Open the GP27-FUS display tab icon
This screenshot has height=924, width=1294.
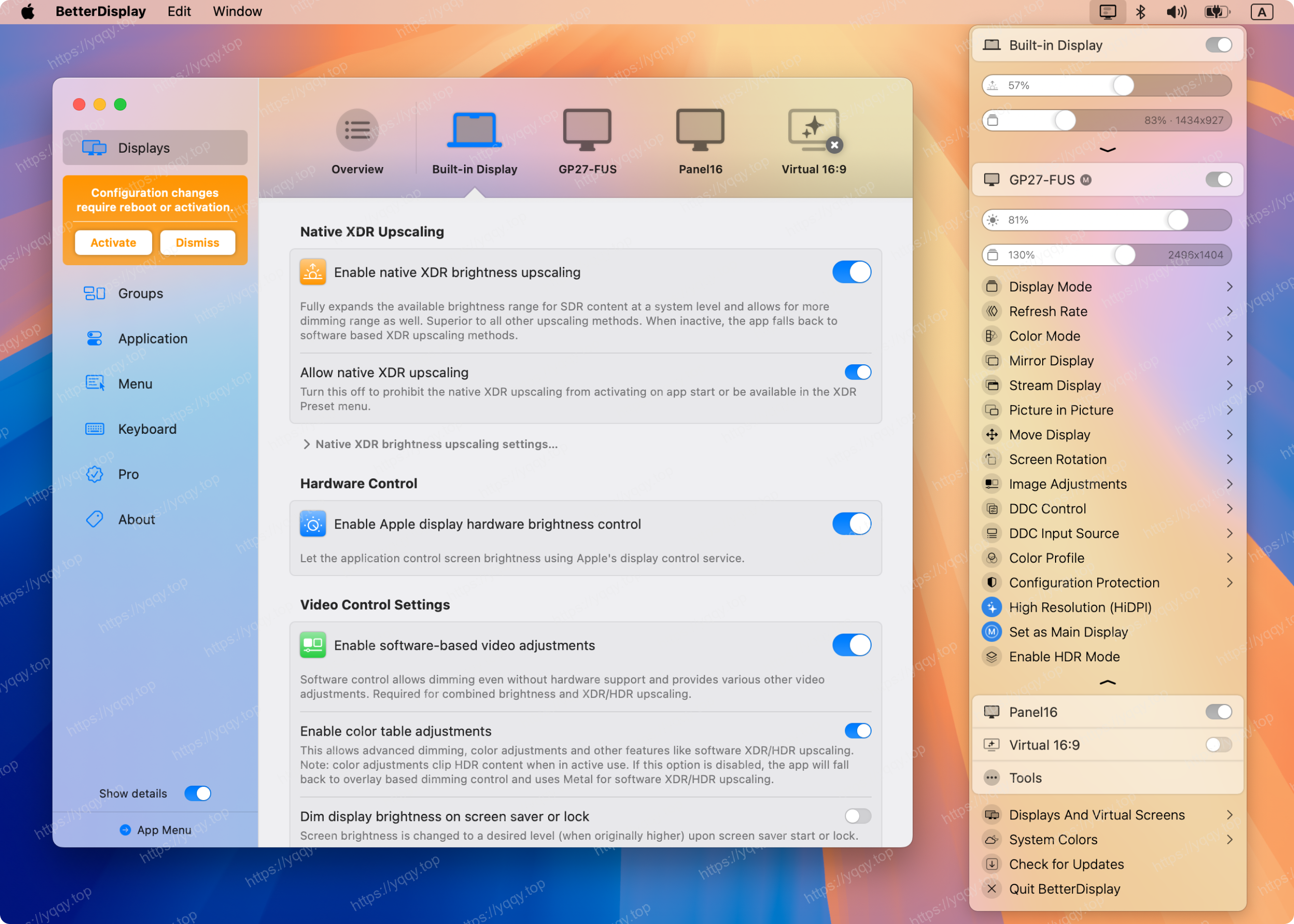pos(587,130)
